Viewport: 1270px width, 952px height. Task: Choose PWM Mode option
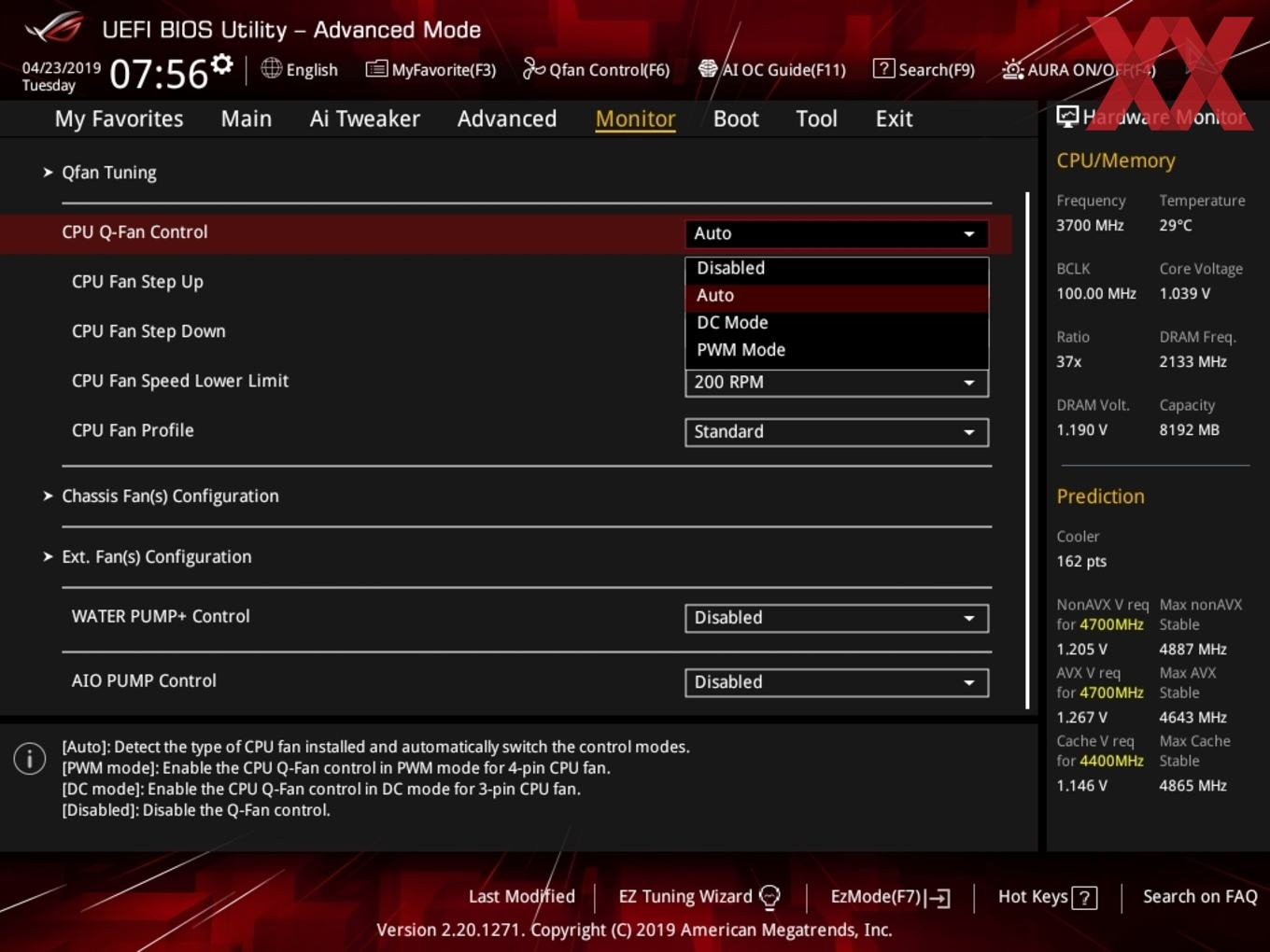click(837, 350)
